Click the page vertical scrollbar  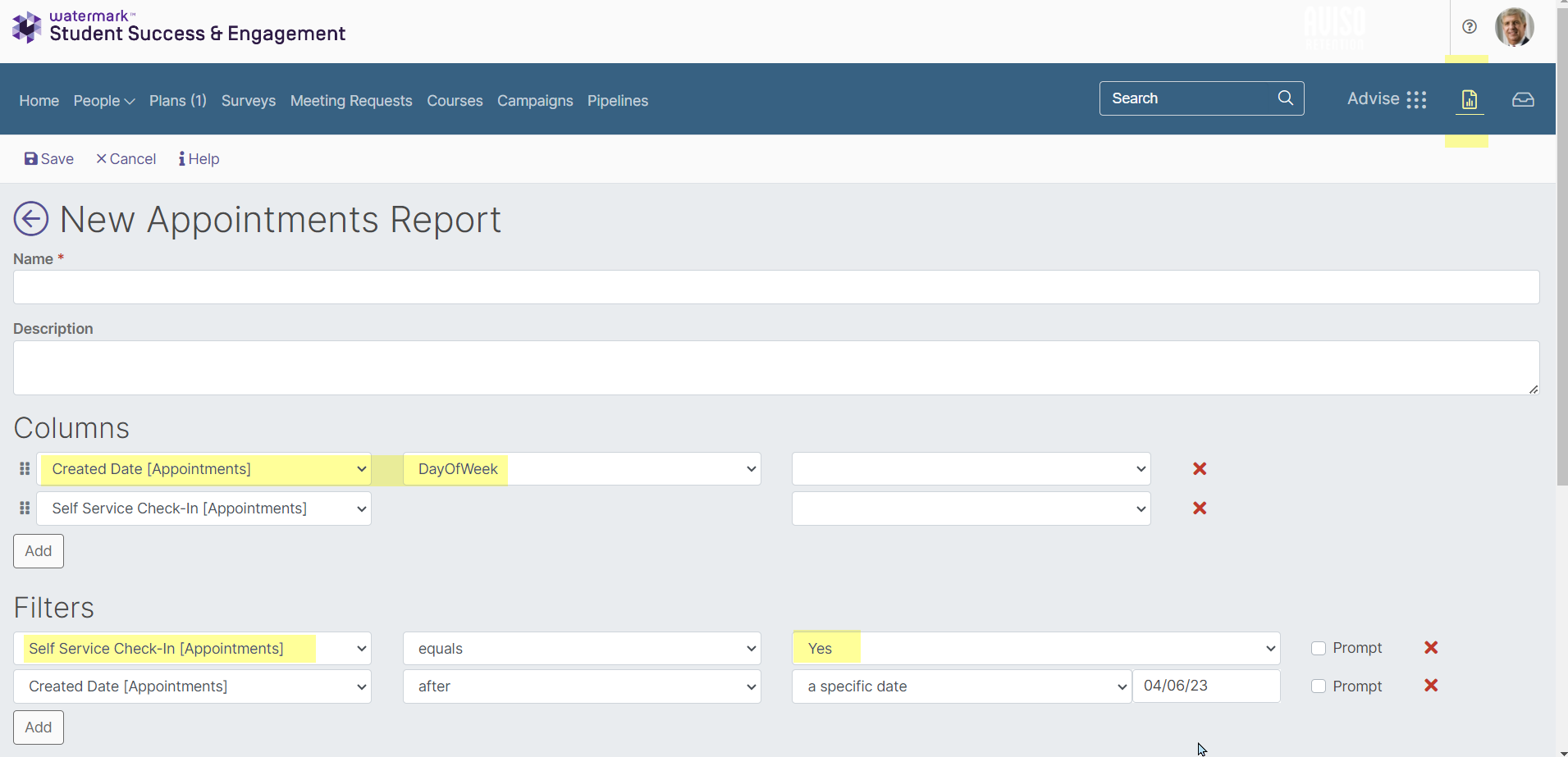tap(1562, 246)
